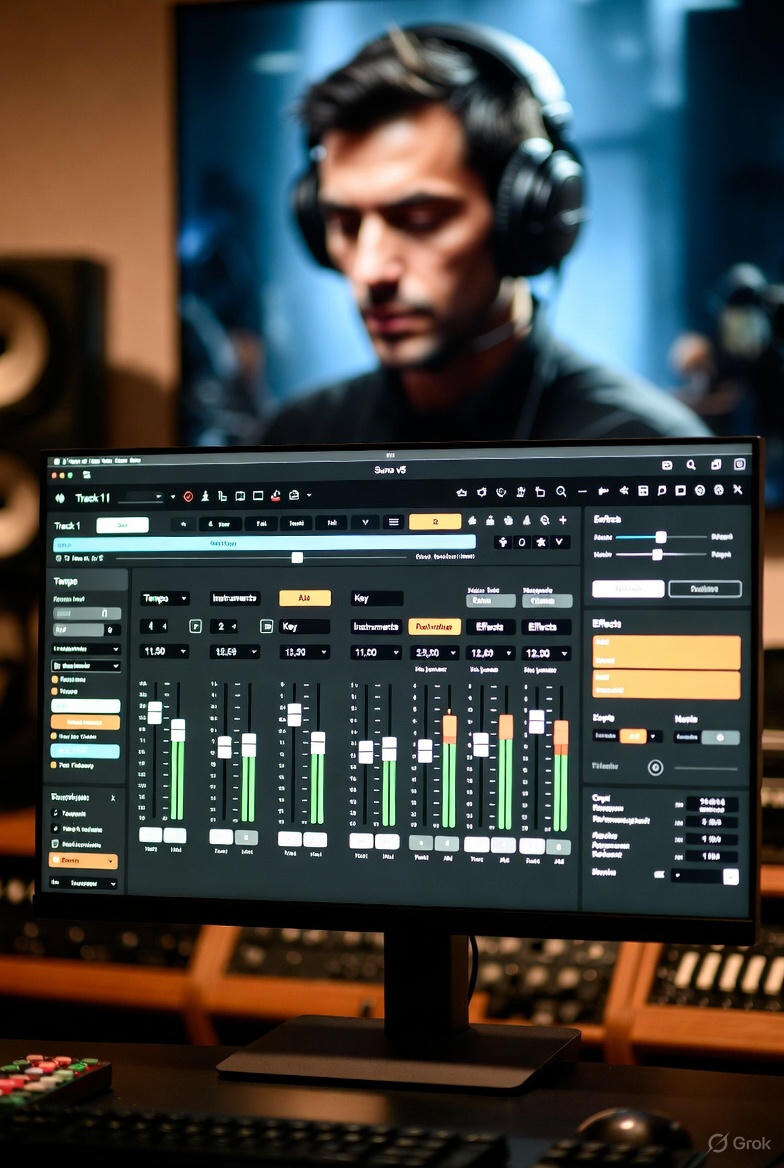
Task: Tick the first orange checkbox in Tempo sidebar
Action: point(54,679)
